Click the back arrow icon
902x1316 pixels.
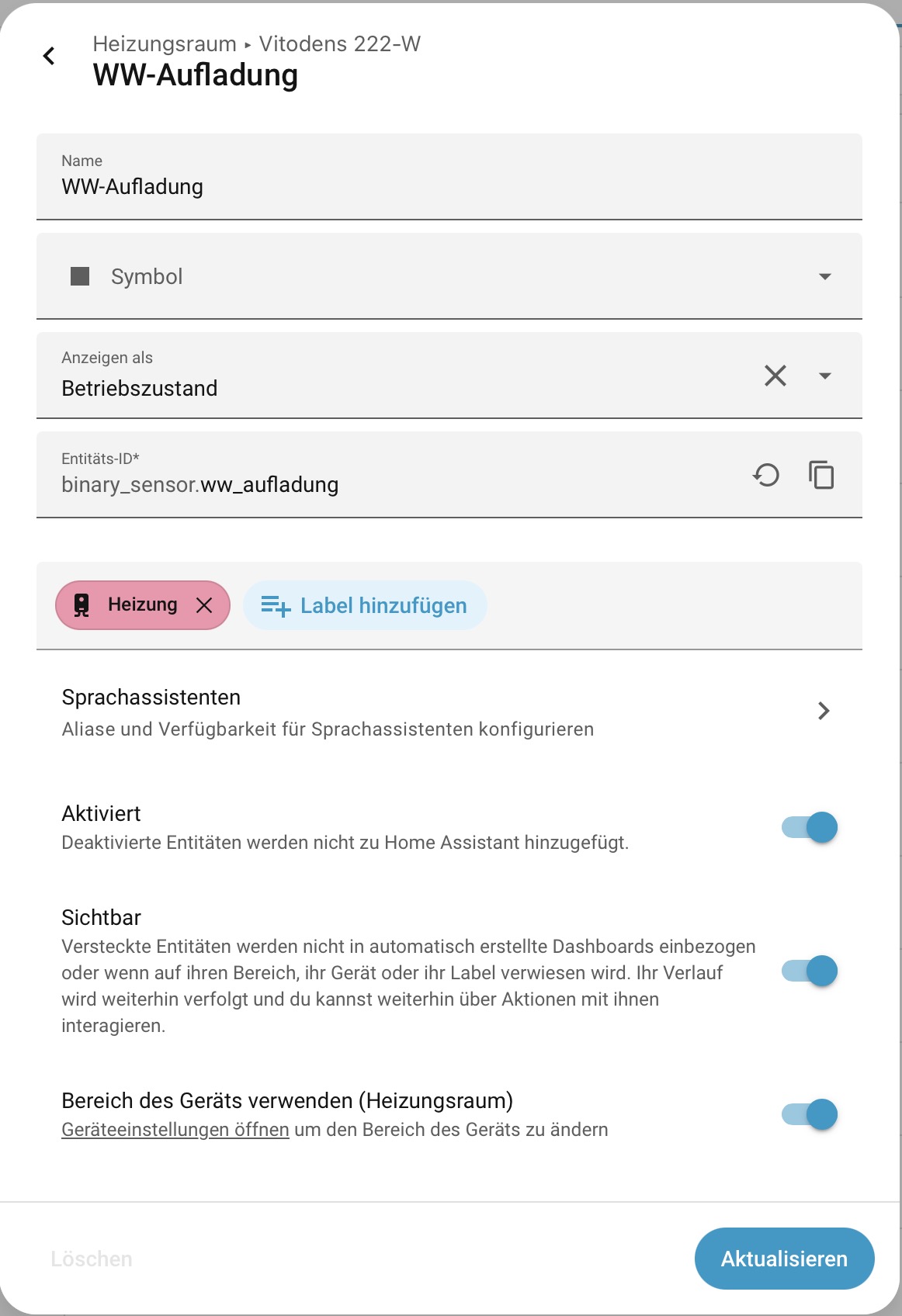pyautogui.click(x=49, y=56)
